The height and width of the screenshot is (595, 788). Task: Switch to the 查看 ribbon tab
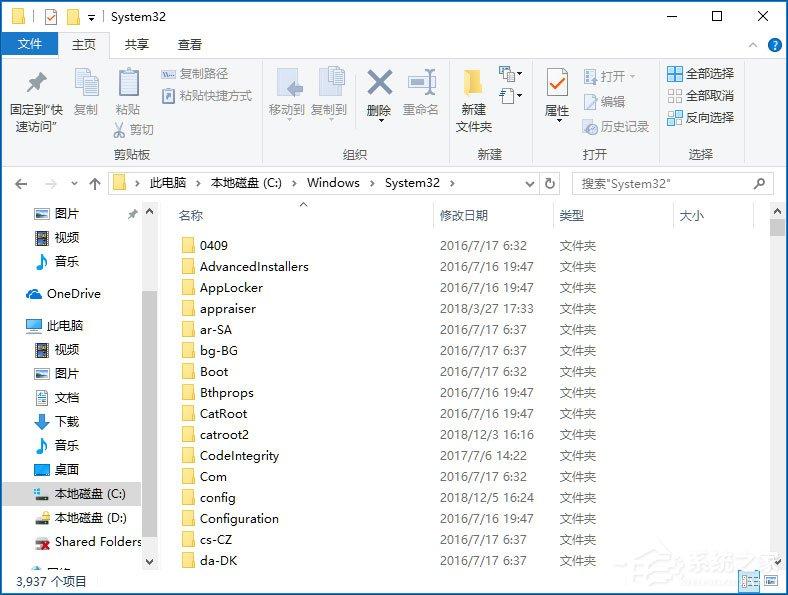coord(189,45)
